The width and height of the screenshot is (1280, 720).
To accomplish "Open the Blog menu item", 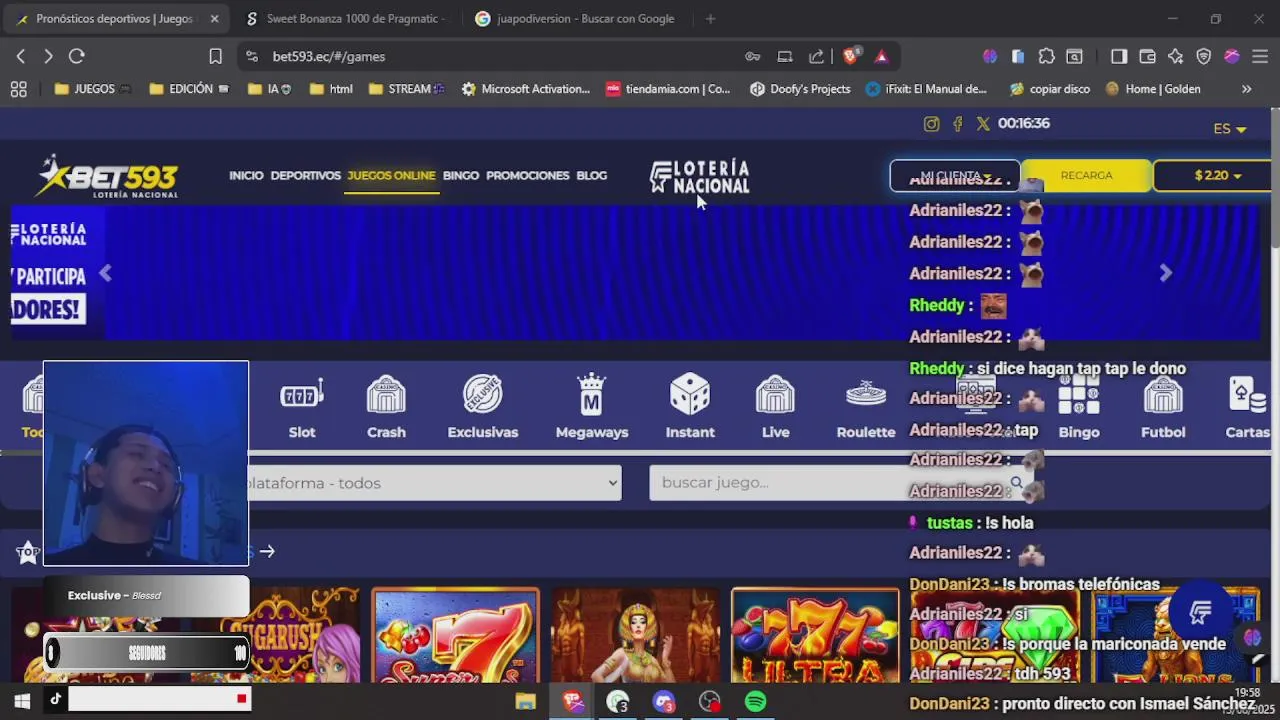I will (x=591, y=176).
